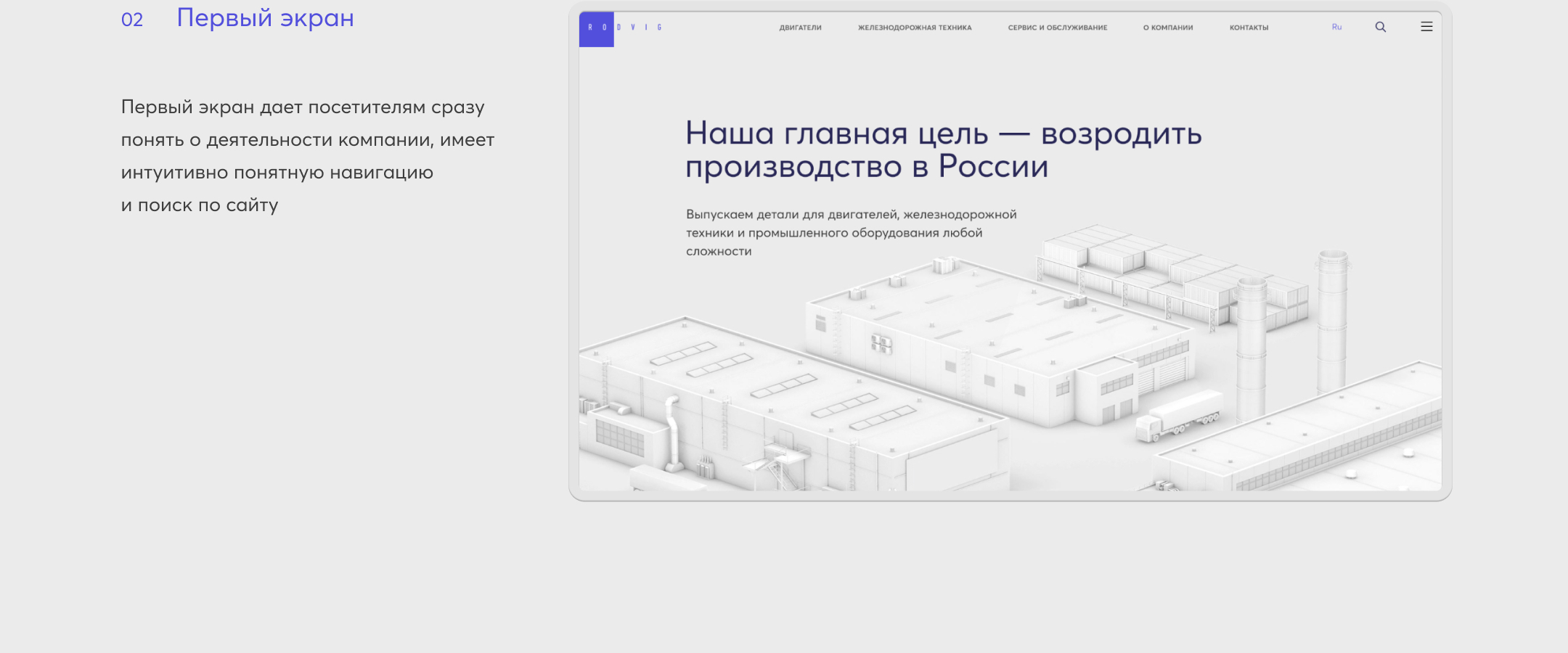
Task: Open the КОНТАКТЫ dropdown
Action: click(x=1249, y=27)
